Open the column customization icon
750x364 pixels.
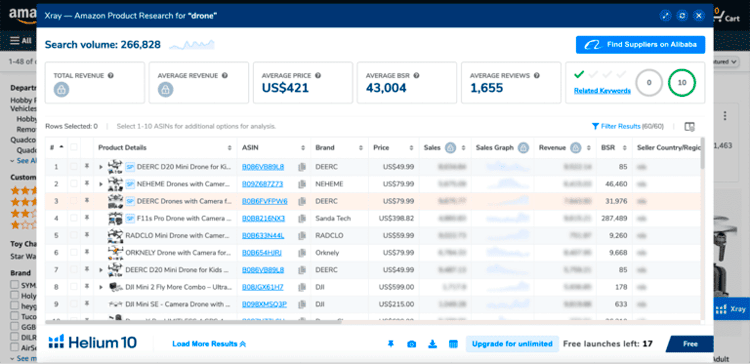689,127
